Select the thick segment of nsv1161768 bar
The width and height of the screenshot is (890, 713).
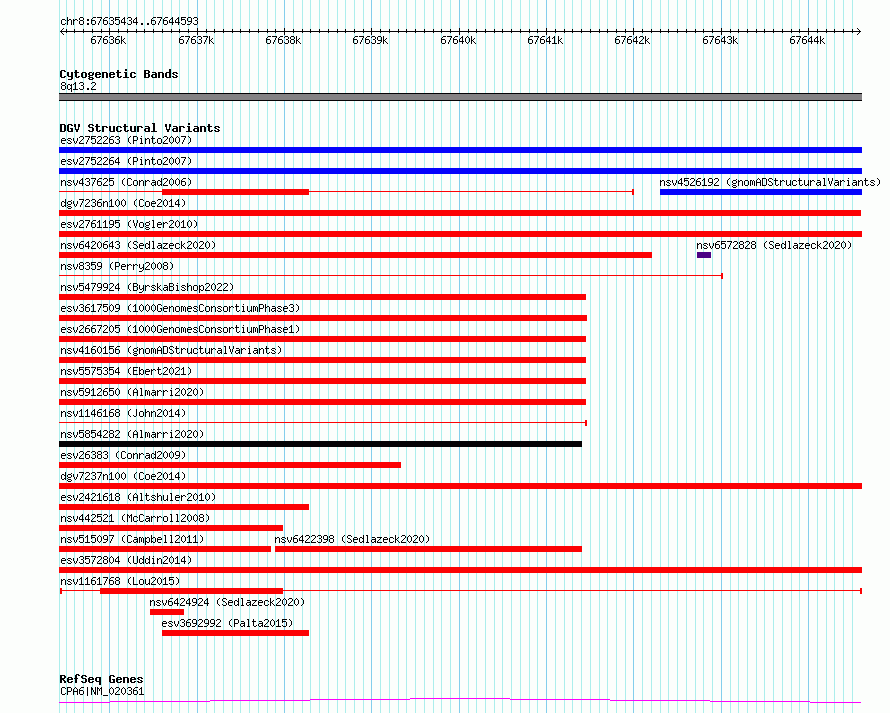191,591
